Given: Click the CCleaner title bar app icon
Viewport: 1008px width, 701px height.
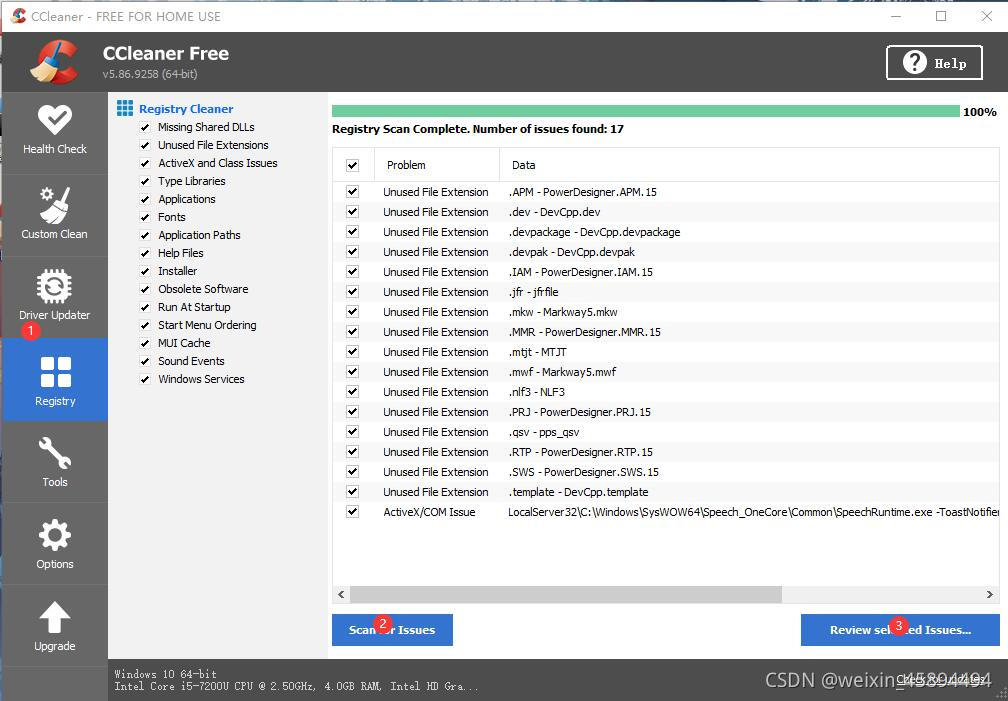Looking at the screenshot, I should point(18,16).
